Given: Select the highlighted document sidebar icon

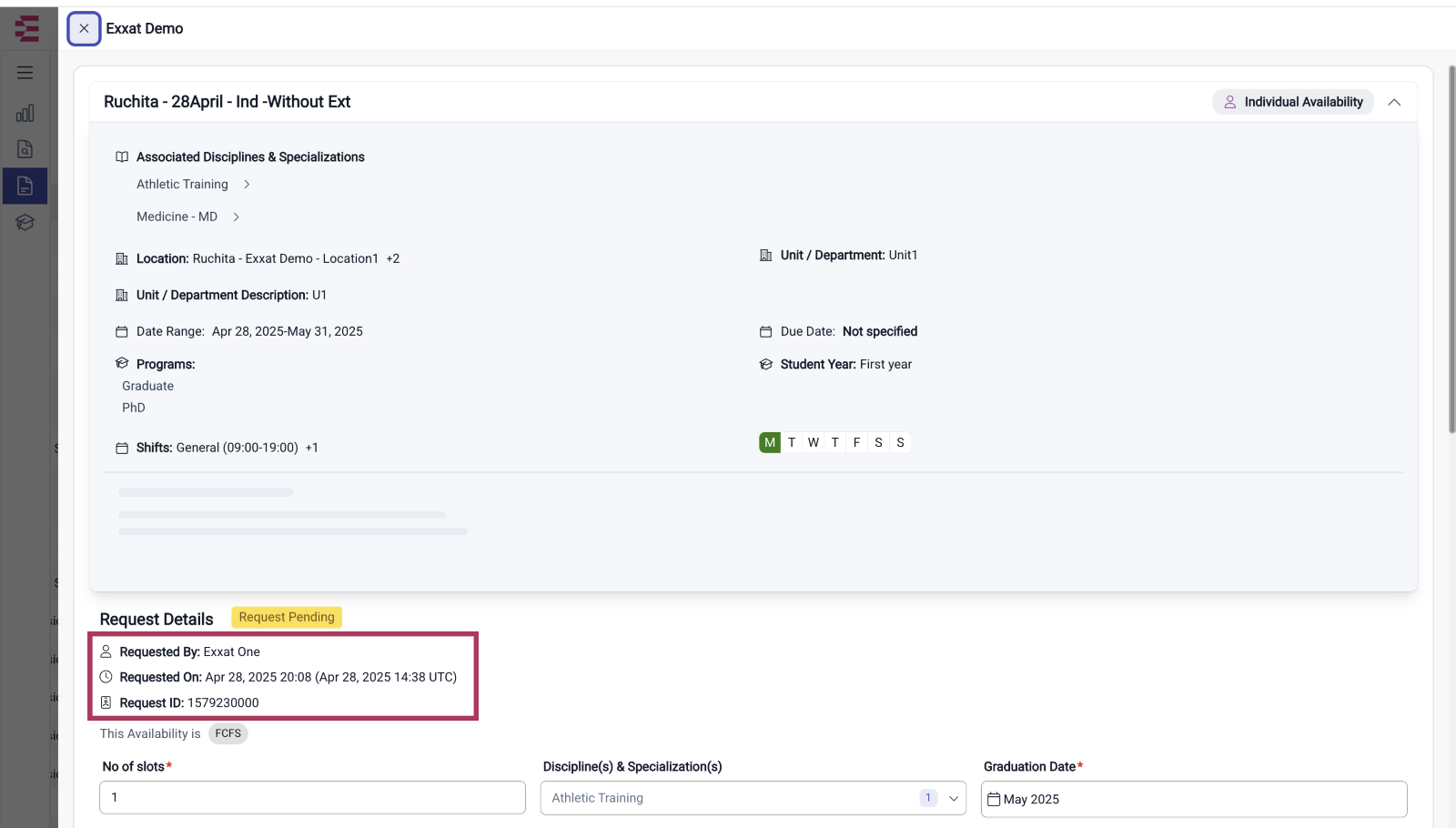Looking at the screenshot, I should [x=25, y=186].
